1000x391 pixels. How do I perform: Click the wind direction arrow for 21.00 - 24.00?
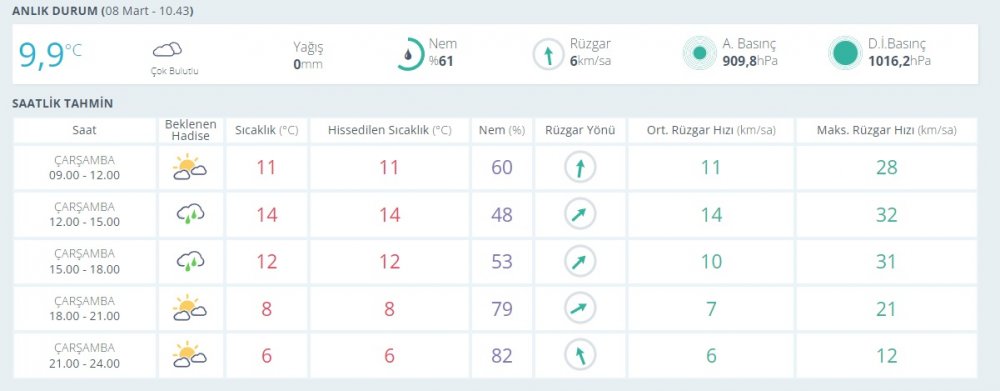click(x=580, y=355)
